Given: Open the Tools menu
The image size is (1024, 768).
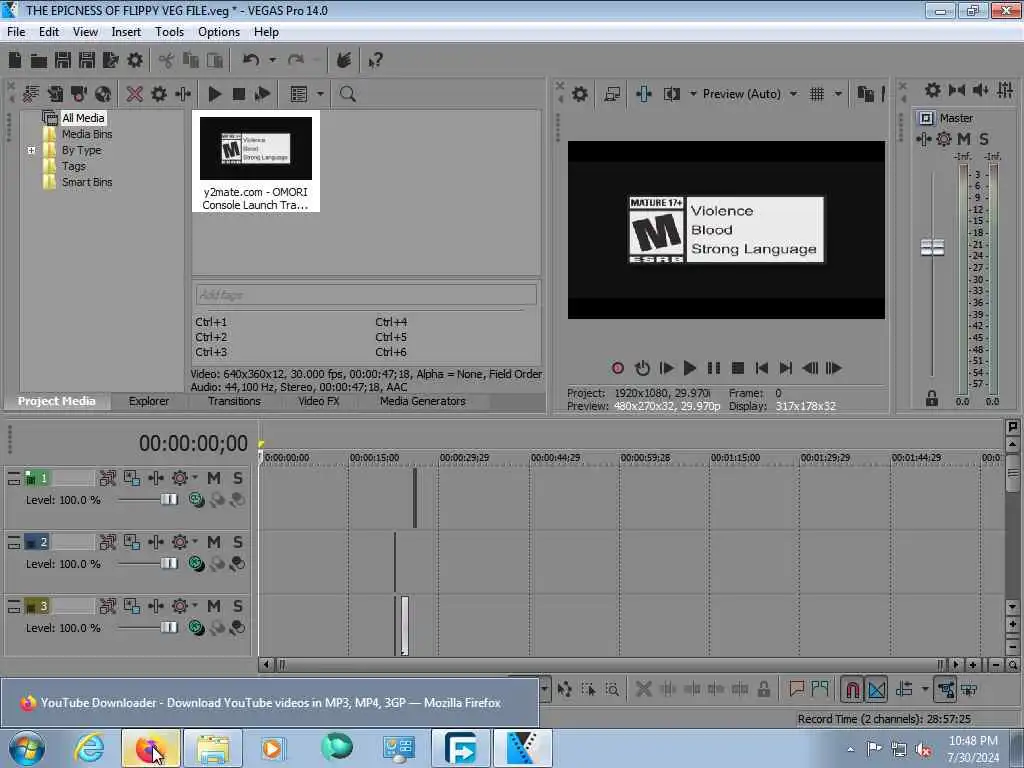Looking at the screenshot, I should (x=169, y=32).
